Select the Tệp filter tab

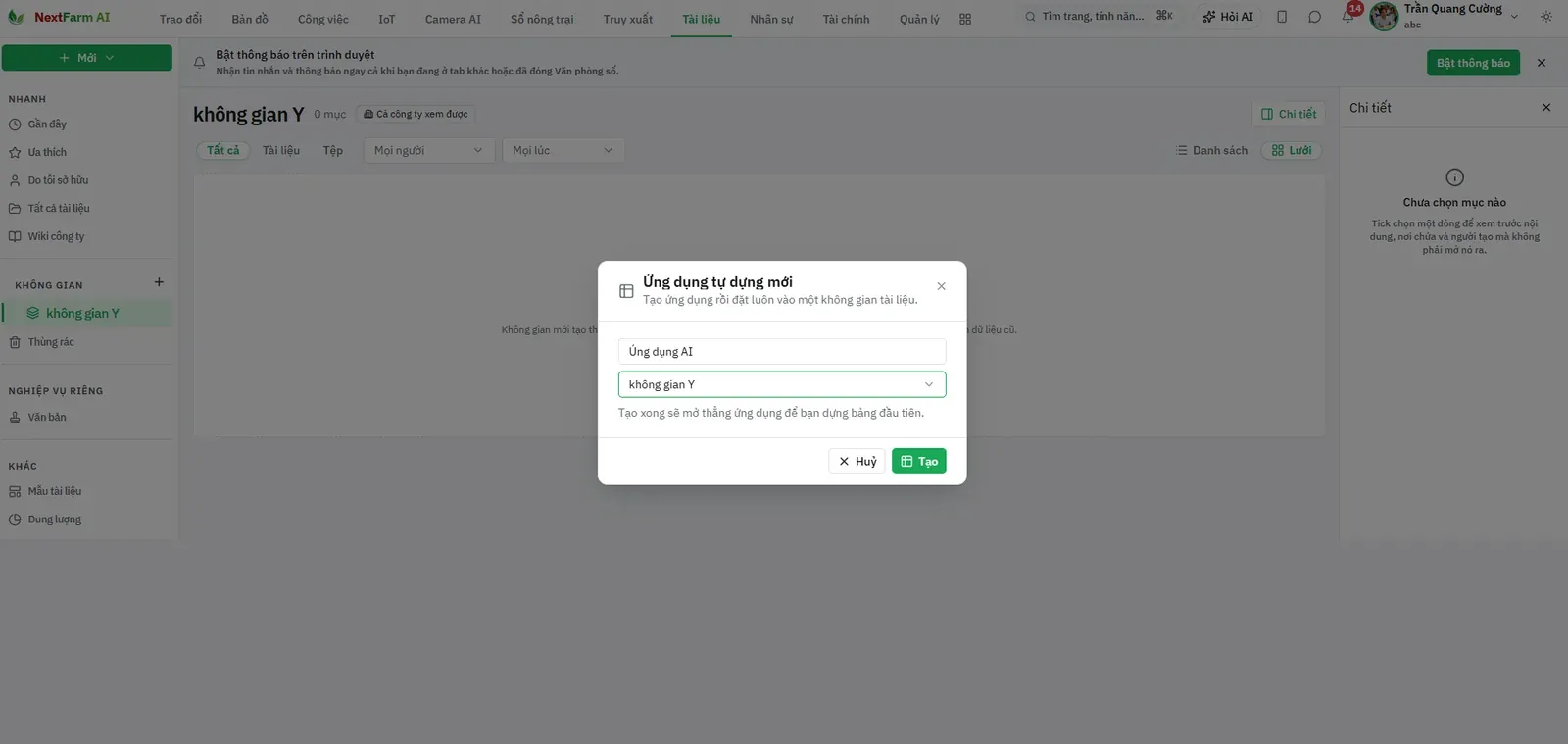333,150
